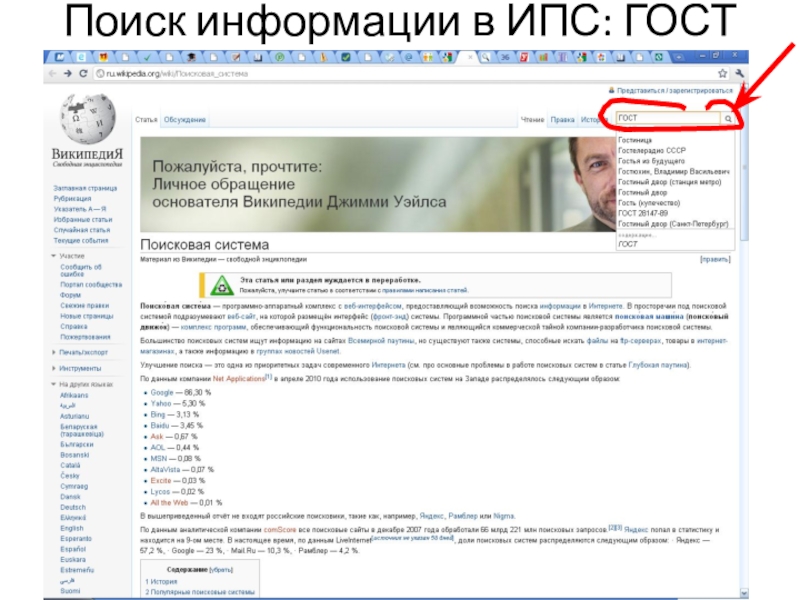Click the browser forward arrow
This screenshot has height=600, width=800.
pos(67,73)
